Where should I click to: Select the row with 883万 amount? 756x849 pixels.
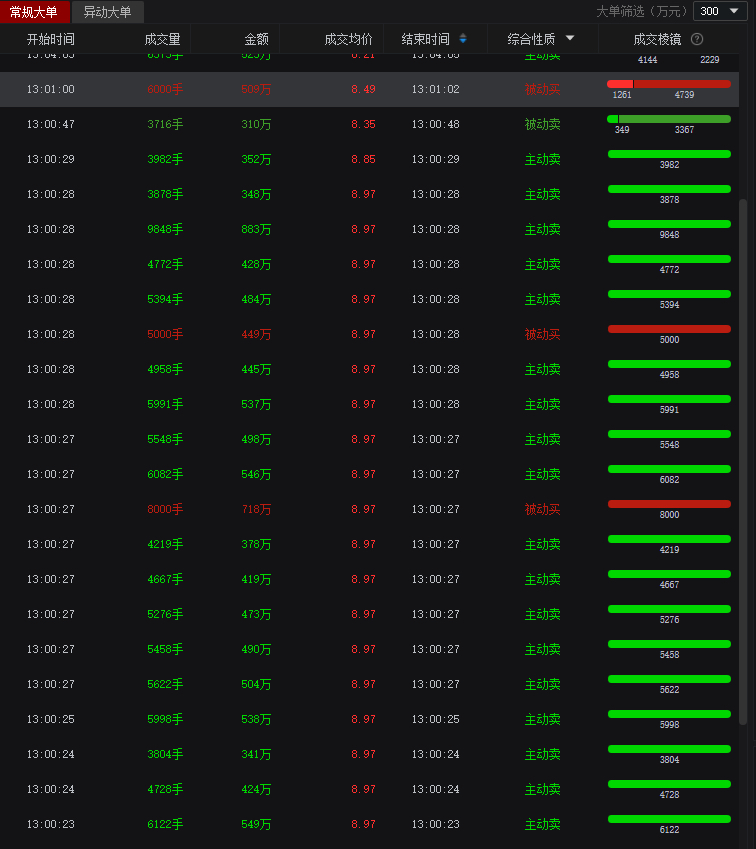tap(300, 229)
